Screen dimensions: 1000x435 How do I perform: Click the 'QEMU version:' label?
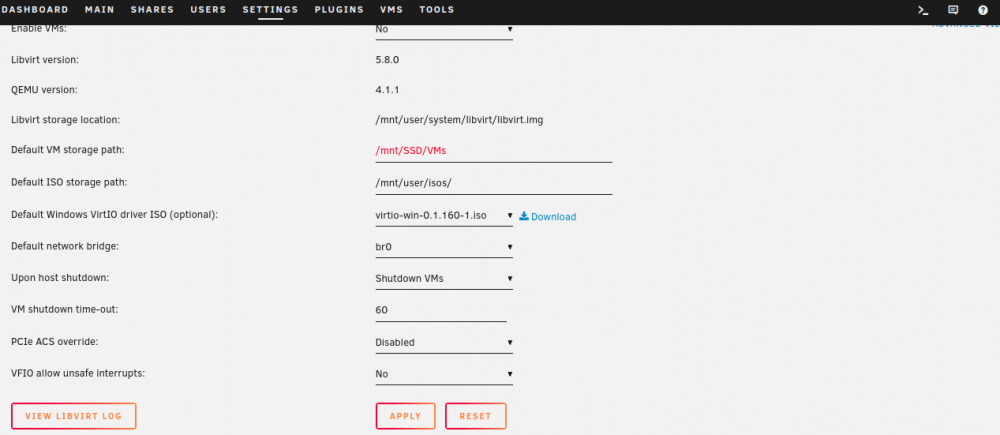pos(44,90)
